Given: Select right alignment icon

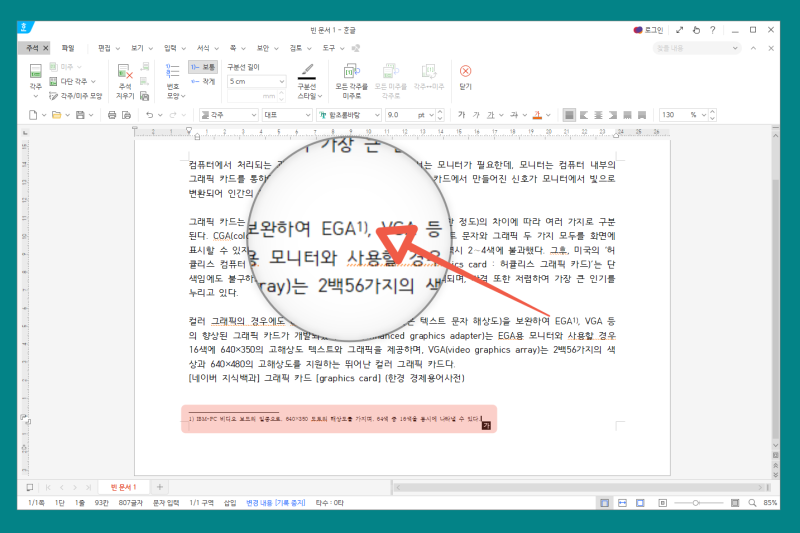Looking at the screenshot, I should click(613, 115).
